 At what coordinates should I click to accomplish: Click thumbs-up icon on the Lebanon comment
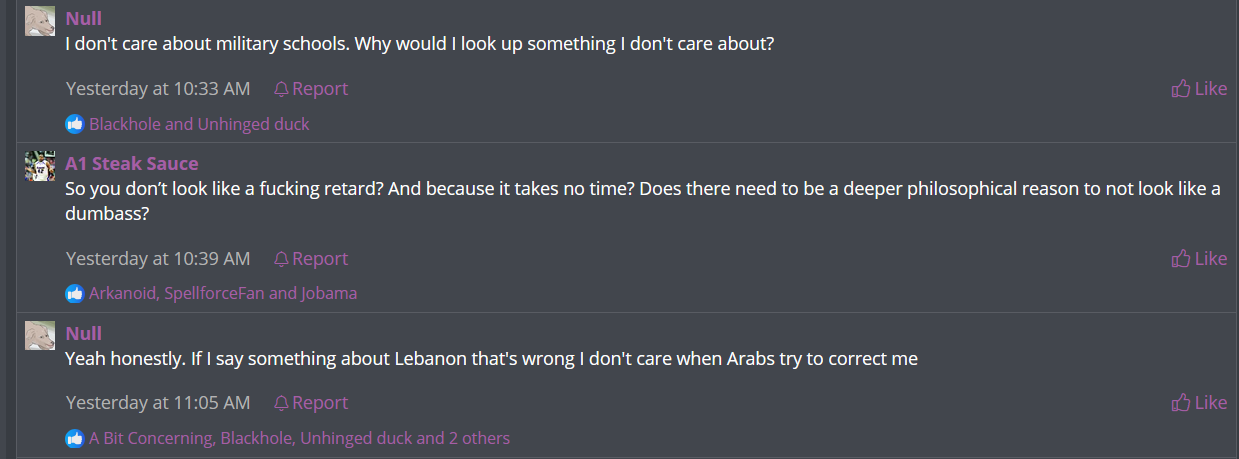1181,403
